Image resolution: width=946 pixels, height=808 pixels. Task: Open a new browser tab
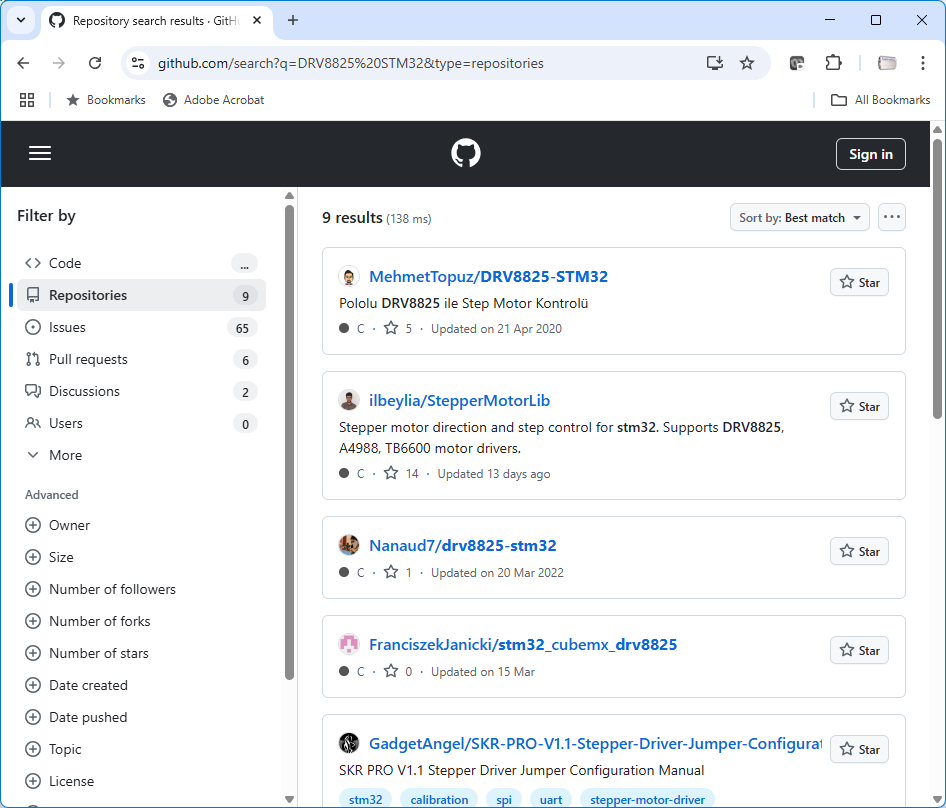[293, 21]
